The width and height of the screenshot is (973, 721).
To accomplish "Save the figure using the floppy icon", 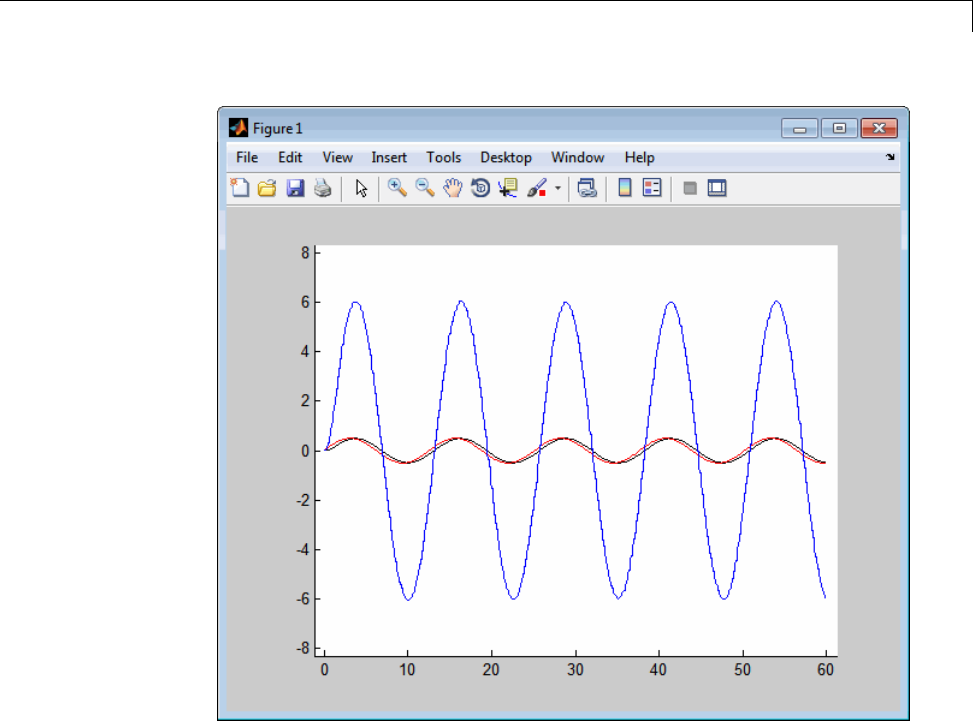I will (295, 188).
